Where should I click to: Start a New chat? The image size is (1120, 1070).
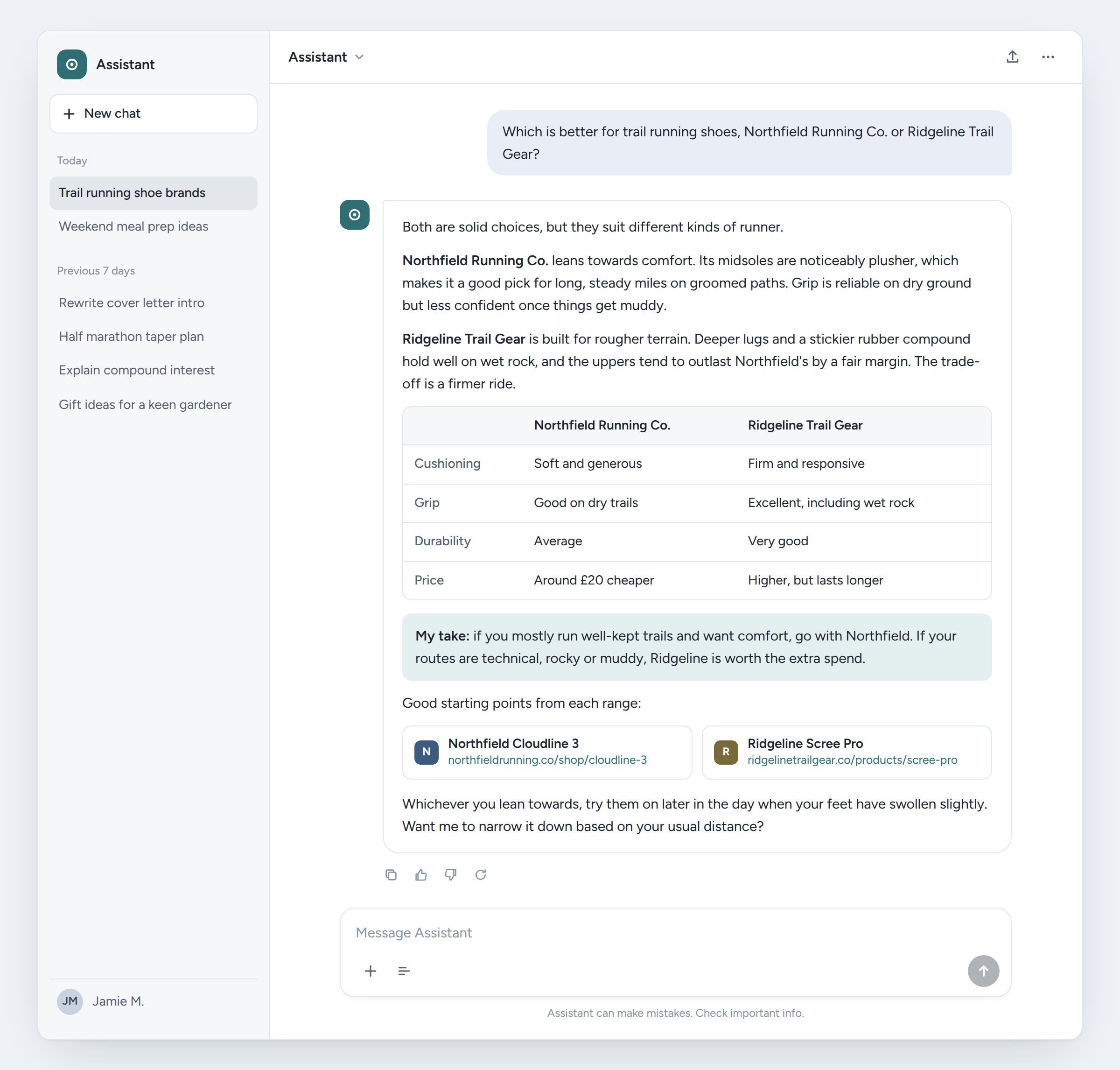point(154,113)
